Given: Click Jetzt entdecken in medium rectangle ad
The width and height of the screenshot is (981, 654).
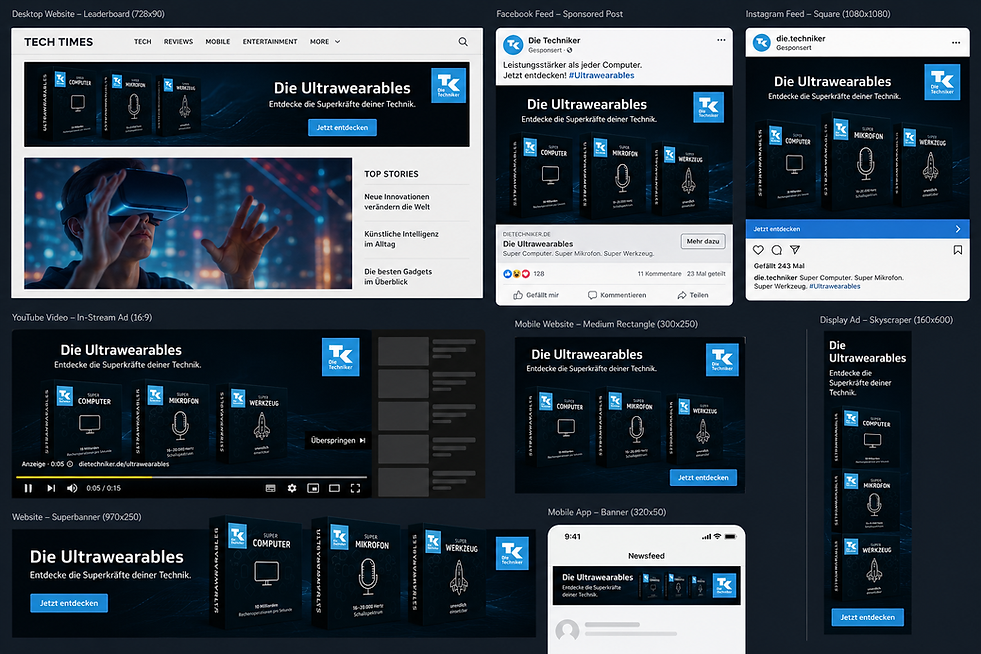Looking at the screenshot, I should pyautogui.click(x=703, y=478).
